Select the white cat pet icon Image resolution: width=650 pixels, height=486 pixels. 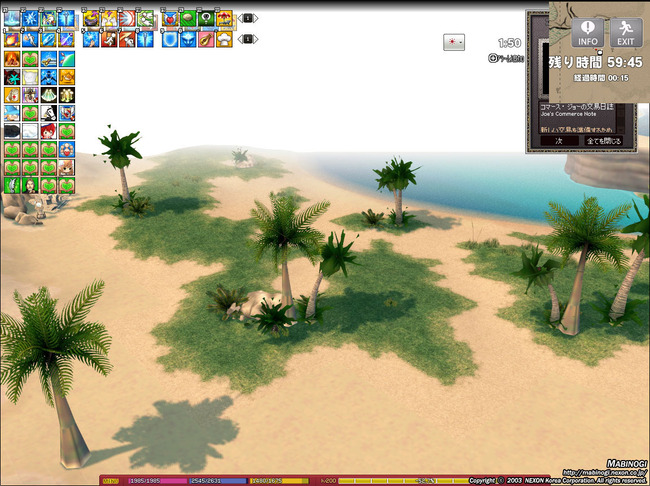click(30, 77)
